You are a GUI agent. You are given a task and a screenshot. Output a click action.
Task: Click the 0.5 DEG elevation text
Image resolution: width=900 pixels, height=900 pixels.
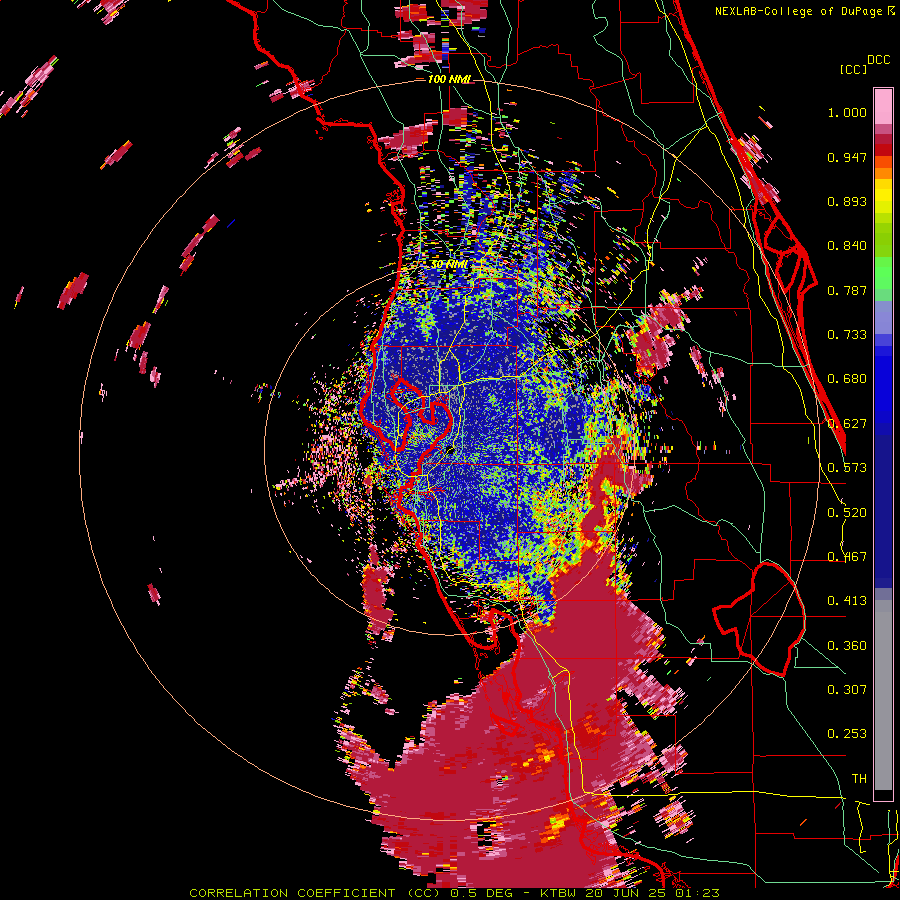[481, 893]
